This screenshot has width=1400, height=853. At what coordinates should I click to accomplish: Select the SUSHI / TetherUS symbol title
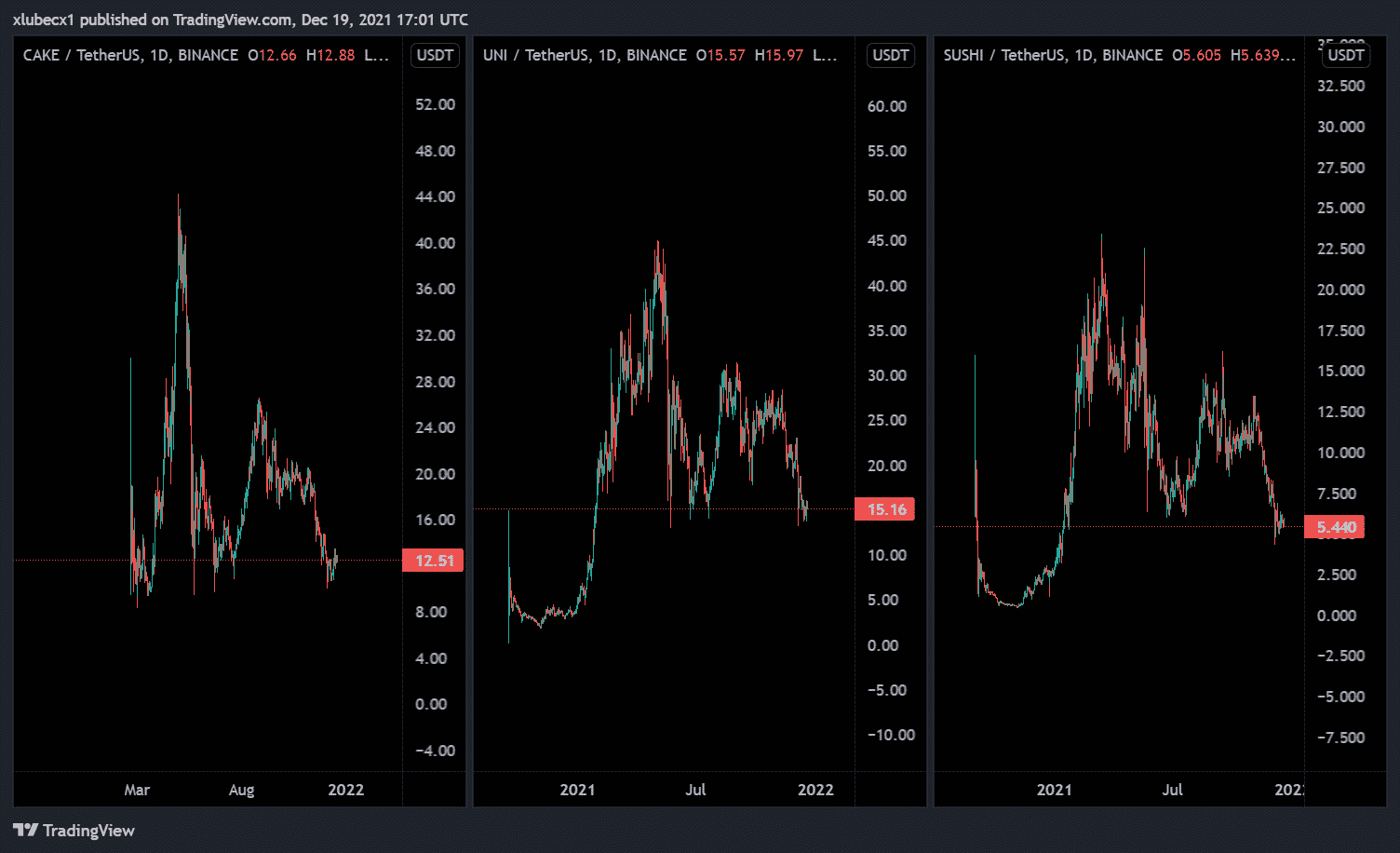[x=1053, y=55]
